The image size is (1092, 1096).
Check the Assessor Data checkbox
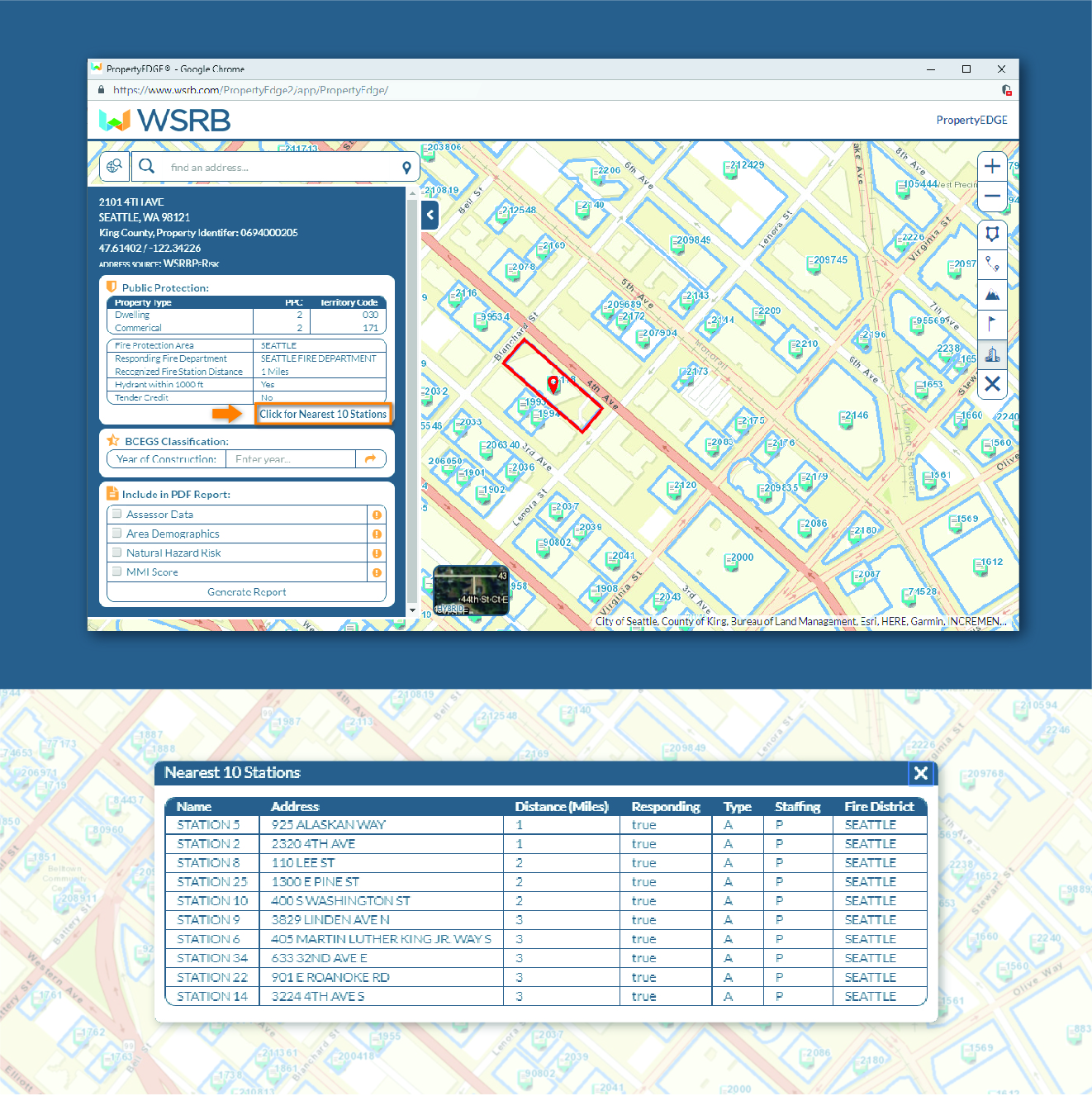tap(117, 514)
